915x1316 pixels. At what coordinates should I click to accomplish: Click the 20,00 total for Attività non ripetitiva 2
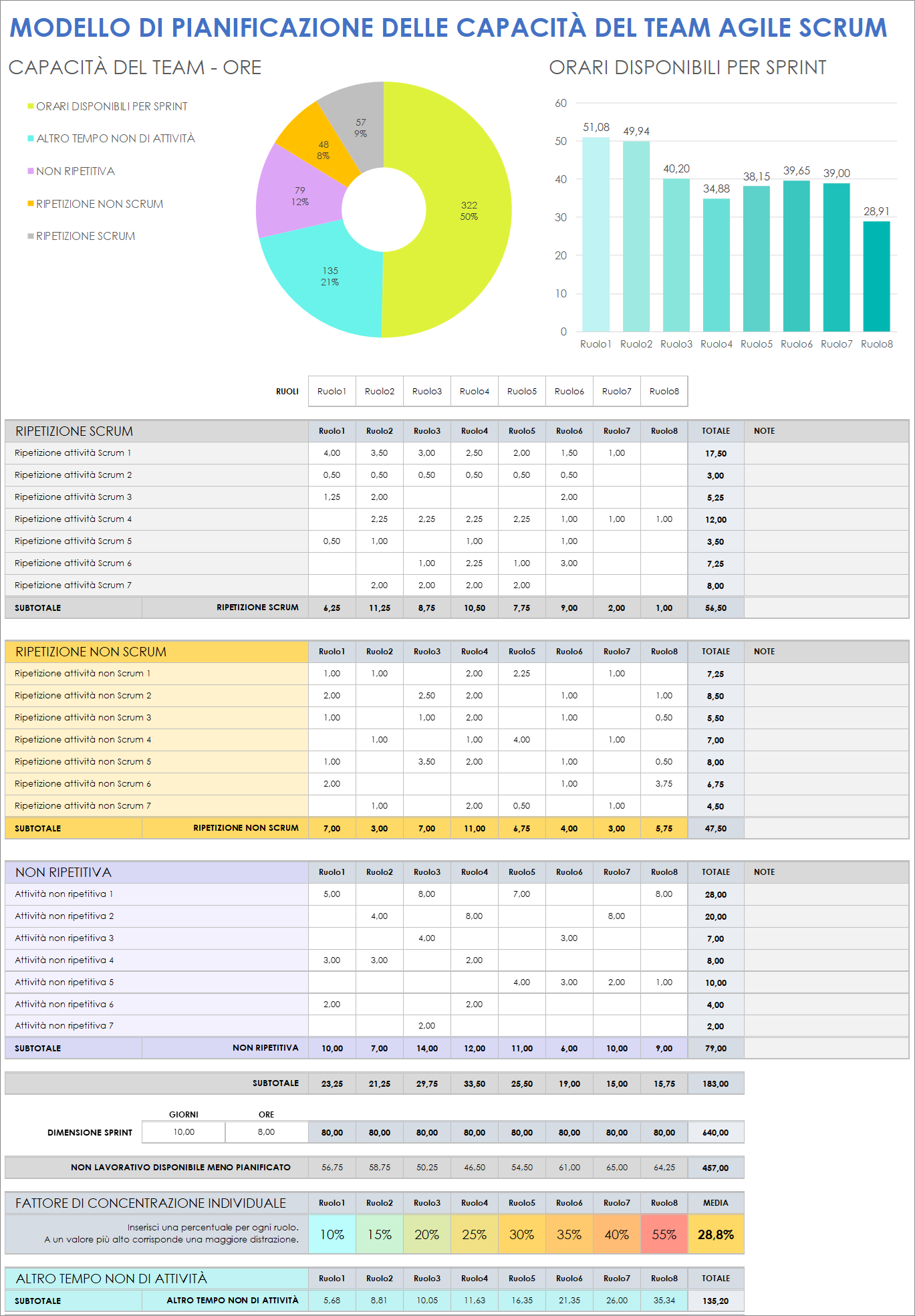[x=716, y=916]
